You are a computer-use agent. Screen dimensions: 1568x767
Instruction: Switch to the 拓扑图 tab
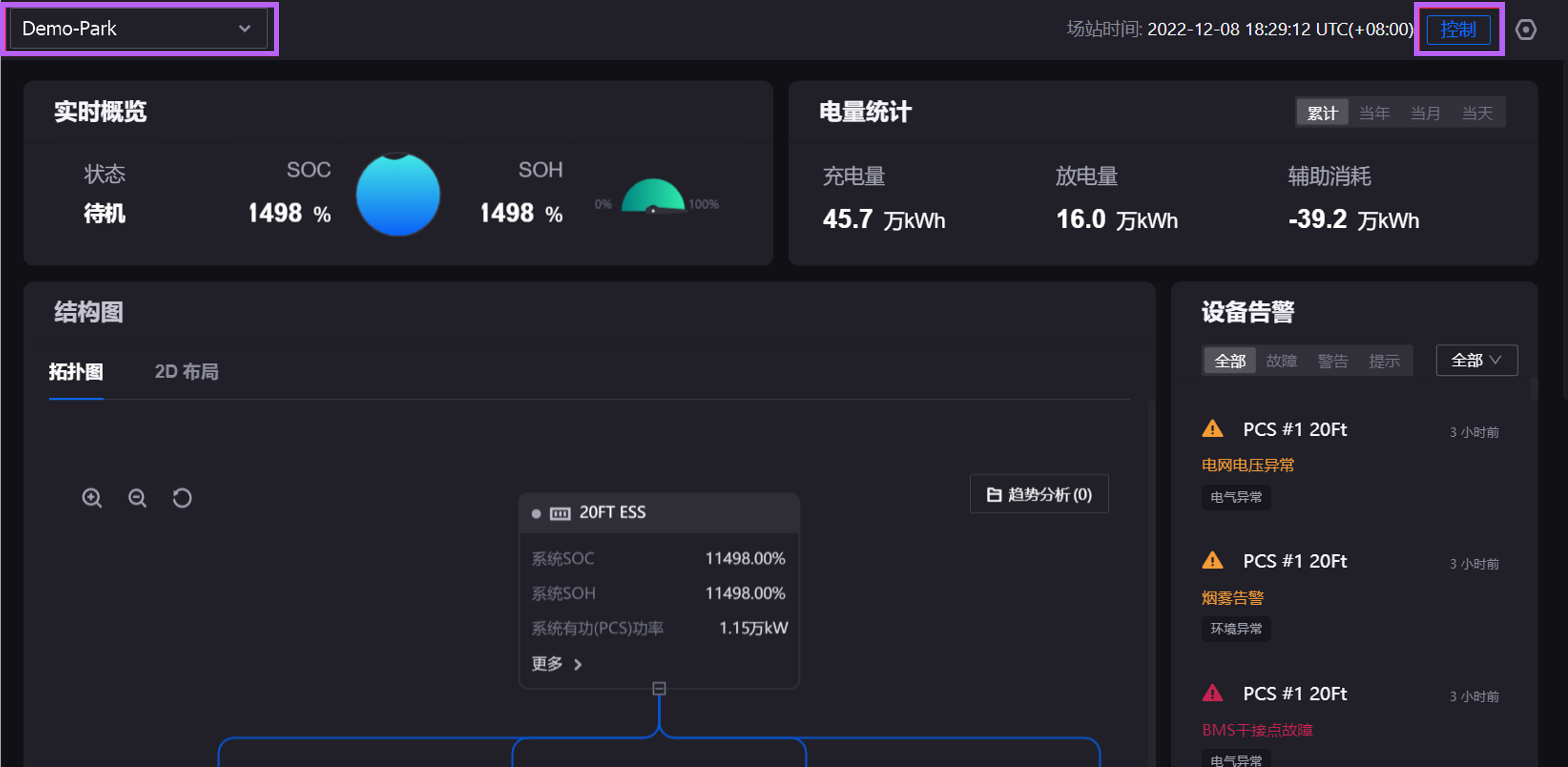coord(76,371)
